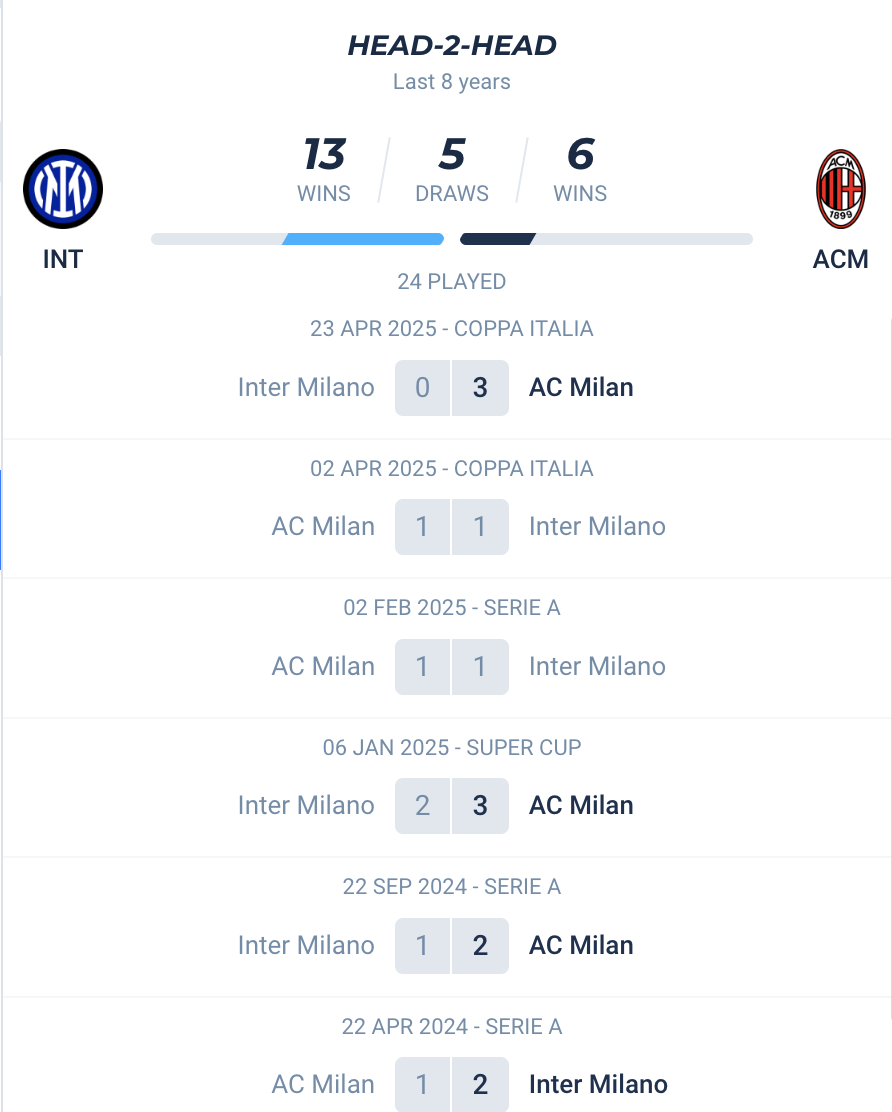Open the 22 SEP 2024 Serie A match
Image resolution: width=892 pixels, height=1112 pixels.
447,928
